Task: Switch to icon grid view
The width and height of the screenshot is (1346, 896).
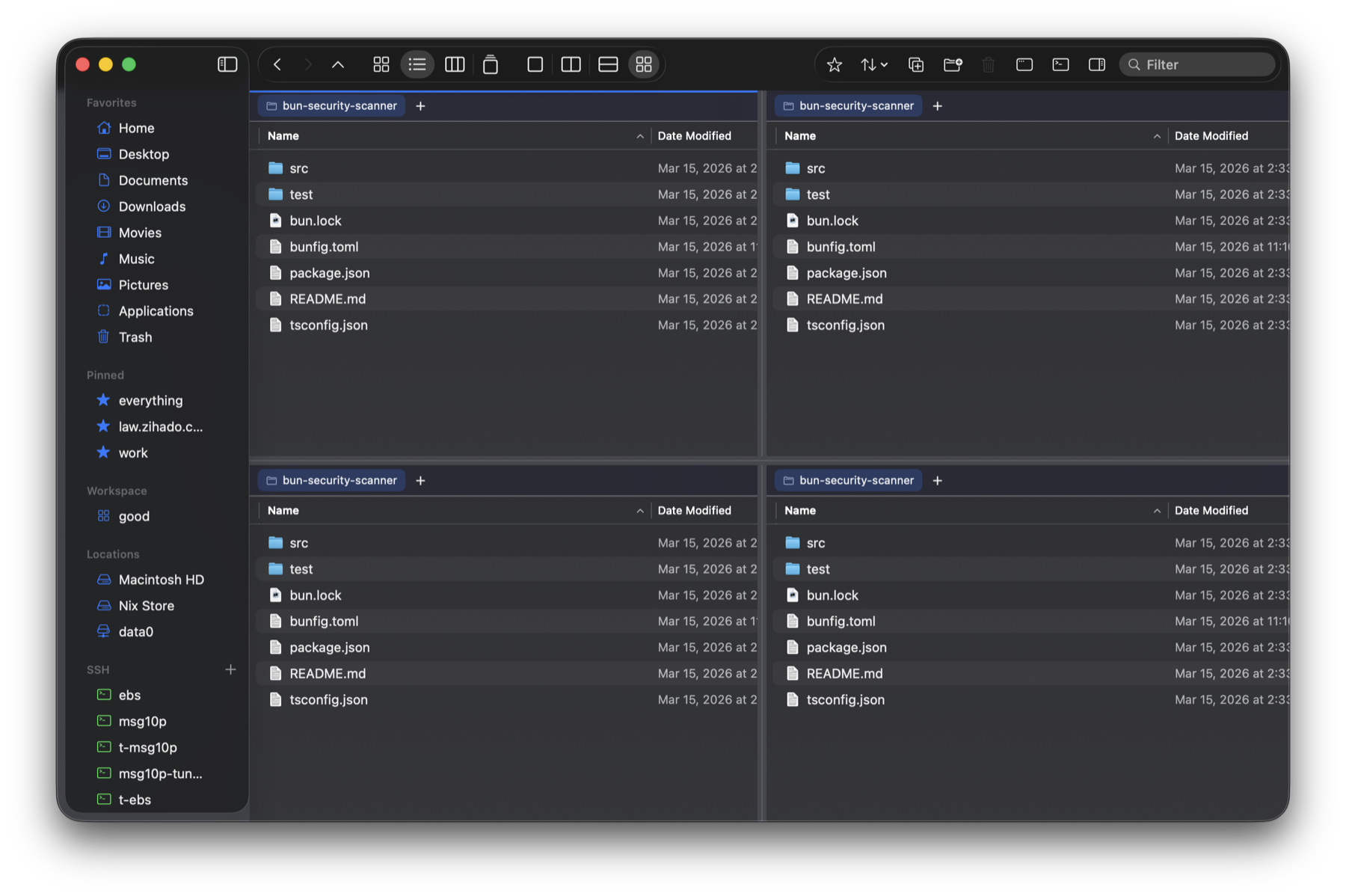Action: pyautogui.click(x=381, y=64)
